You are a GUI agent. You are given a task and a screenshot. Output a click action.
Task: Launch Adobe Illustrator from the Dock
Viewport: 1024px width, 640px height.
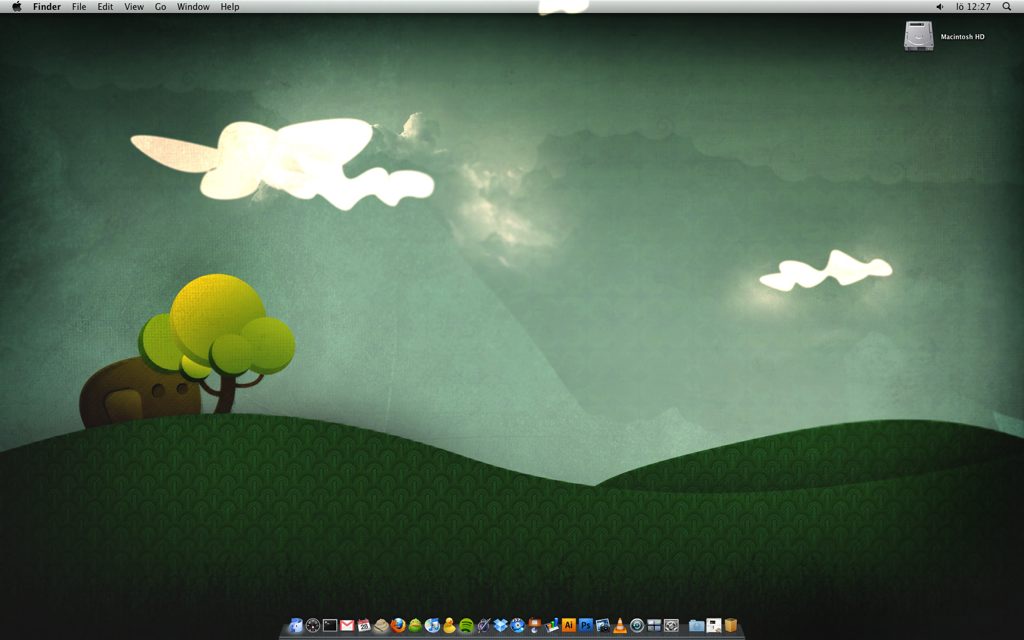569,625
